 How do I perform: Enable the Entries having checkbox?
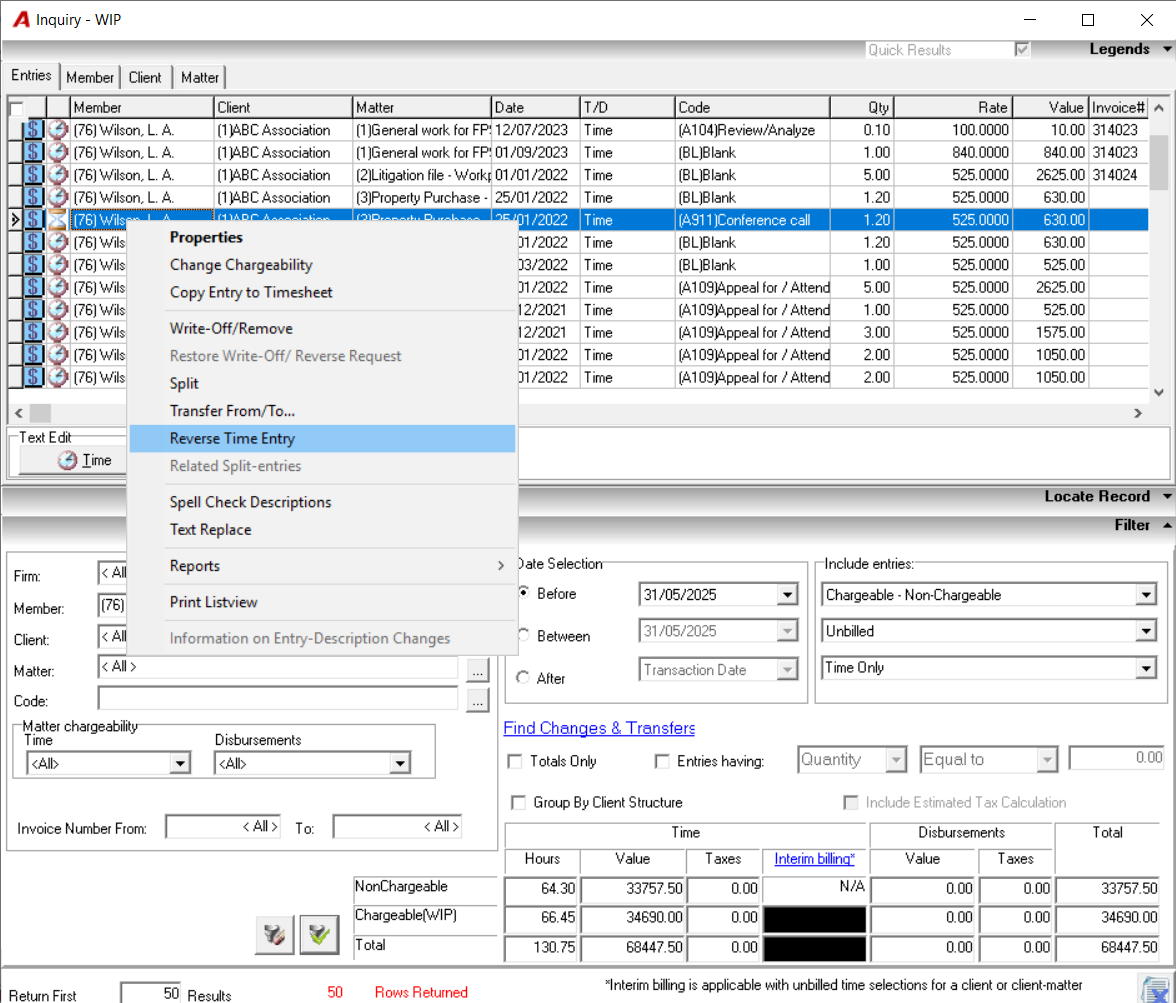662,761
